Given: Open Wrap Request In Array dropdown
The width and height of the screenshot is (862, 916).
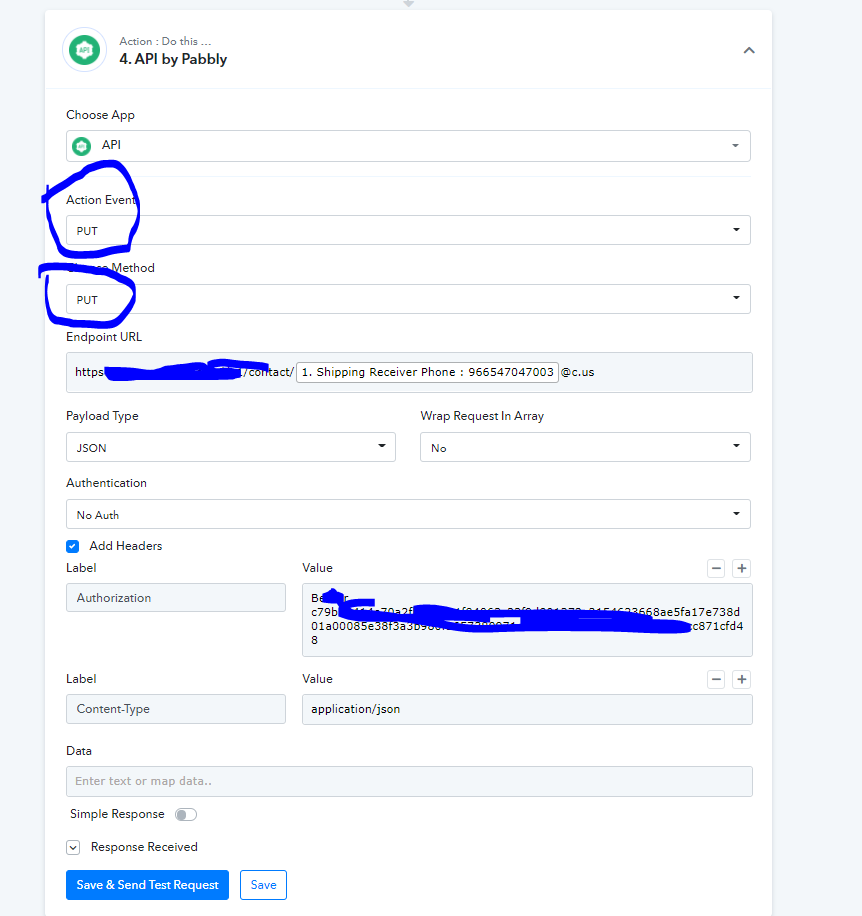Looking at the screenshot, I should (x=585, y=447).
